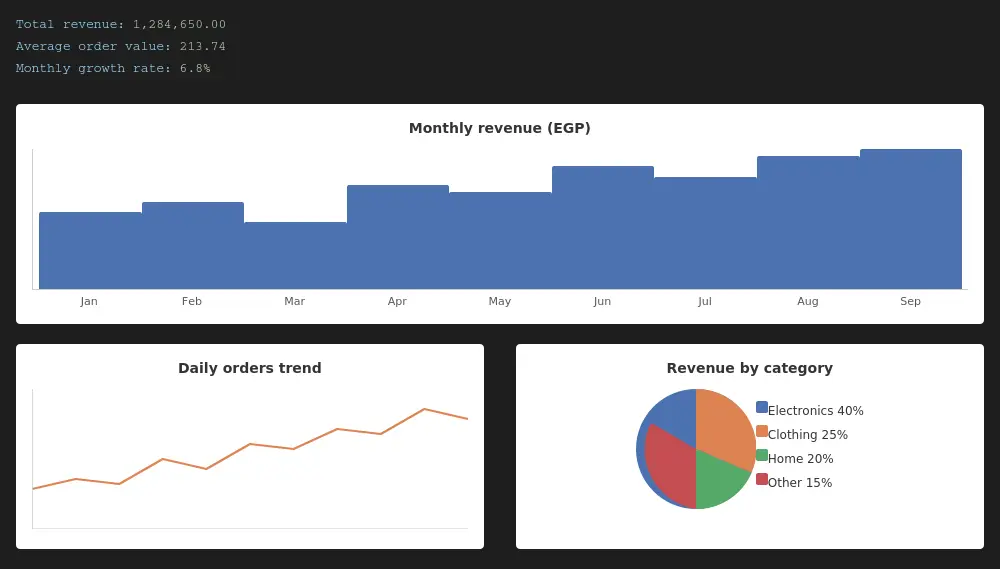1000x569 pixels.
Task: Click the Average order value line
Action: (121, 46)
